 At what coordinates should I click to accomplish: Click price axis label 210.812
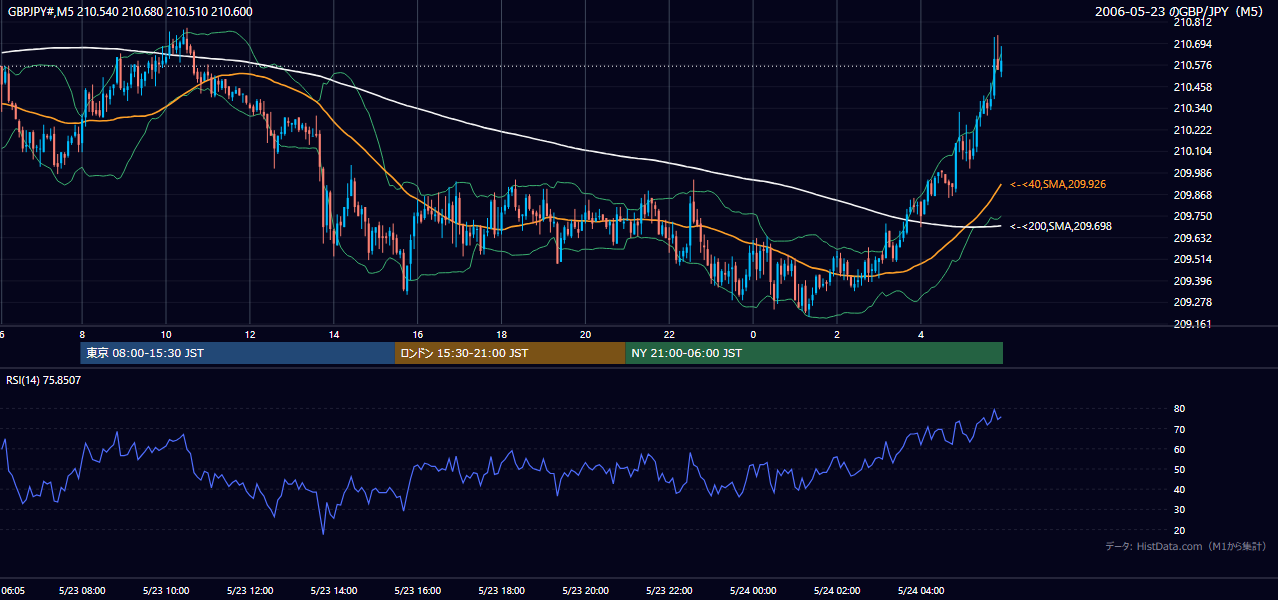(1192, 23)
